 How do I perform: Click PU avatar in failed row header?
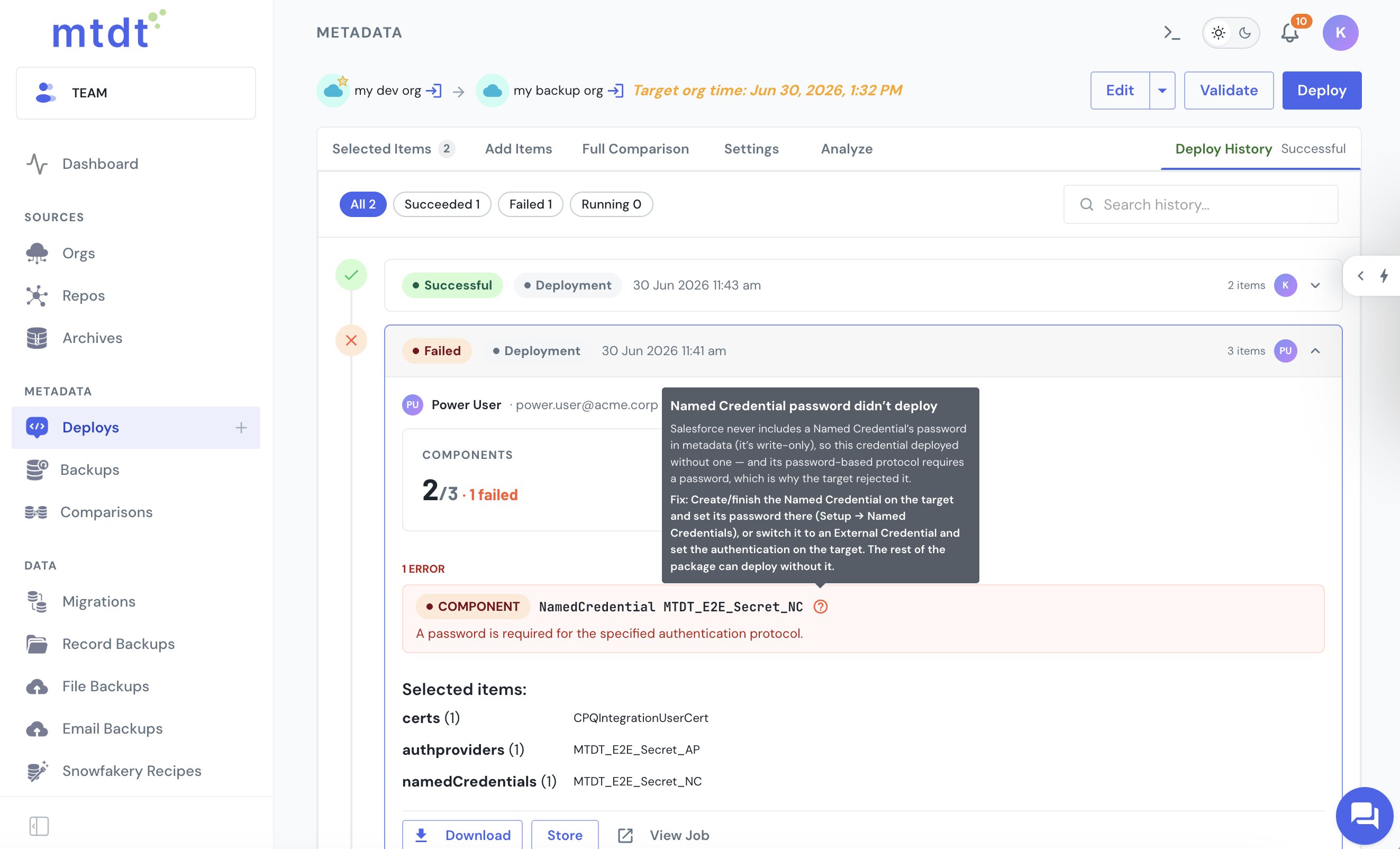[1285, 350]
